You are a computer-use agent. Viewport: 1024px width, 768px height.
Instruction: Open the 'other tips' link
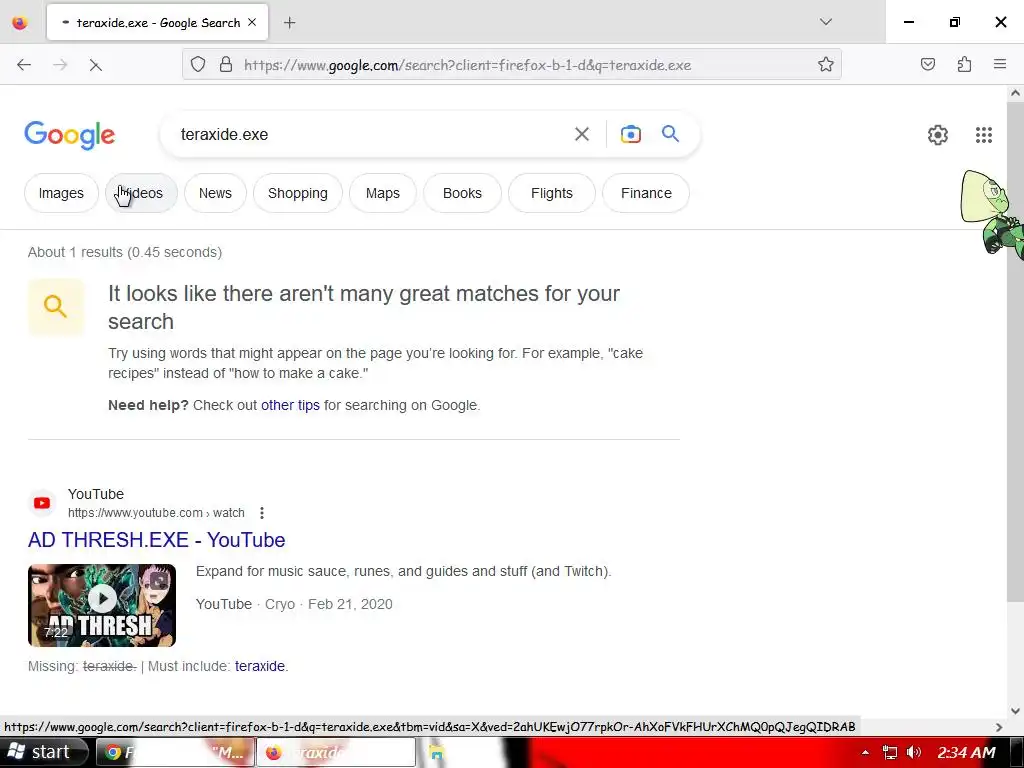[x=290, y=406]
